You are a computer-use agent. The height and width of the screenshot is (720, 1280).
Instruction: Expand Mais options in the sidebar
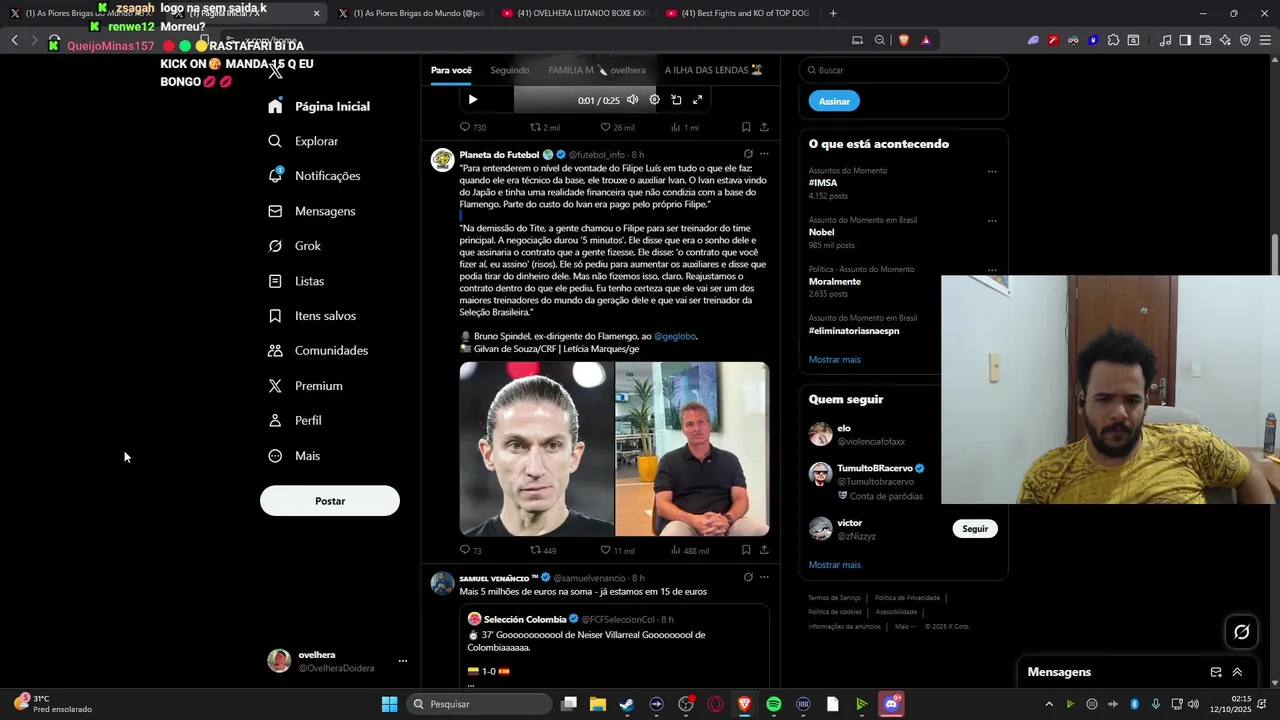coord(294,456)
